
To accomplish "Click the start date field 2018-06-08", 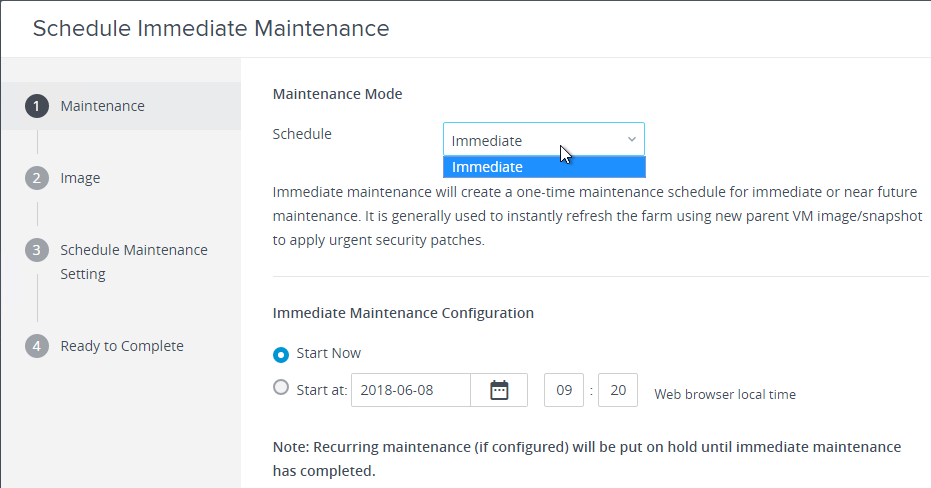I will [x=411, y=390].
